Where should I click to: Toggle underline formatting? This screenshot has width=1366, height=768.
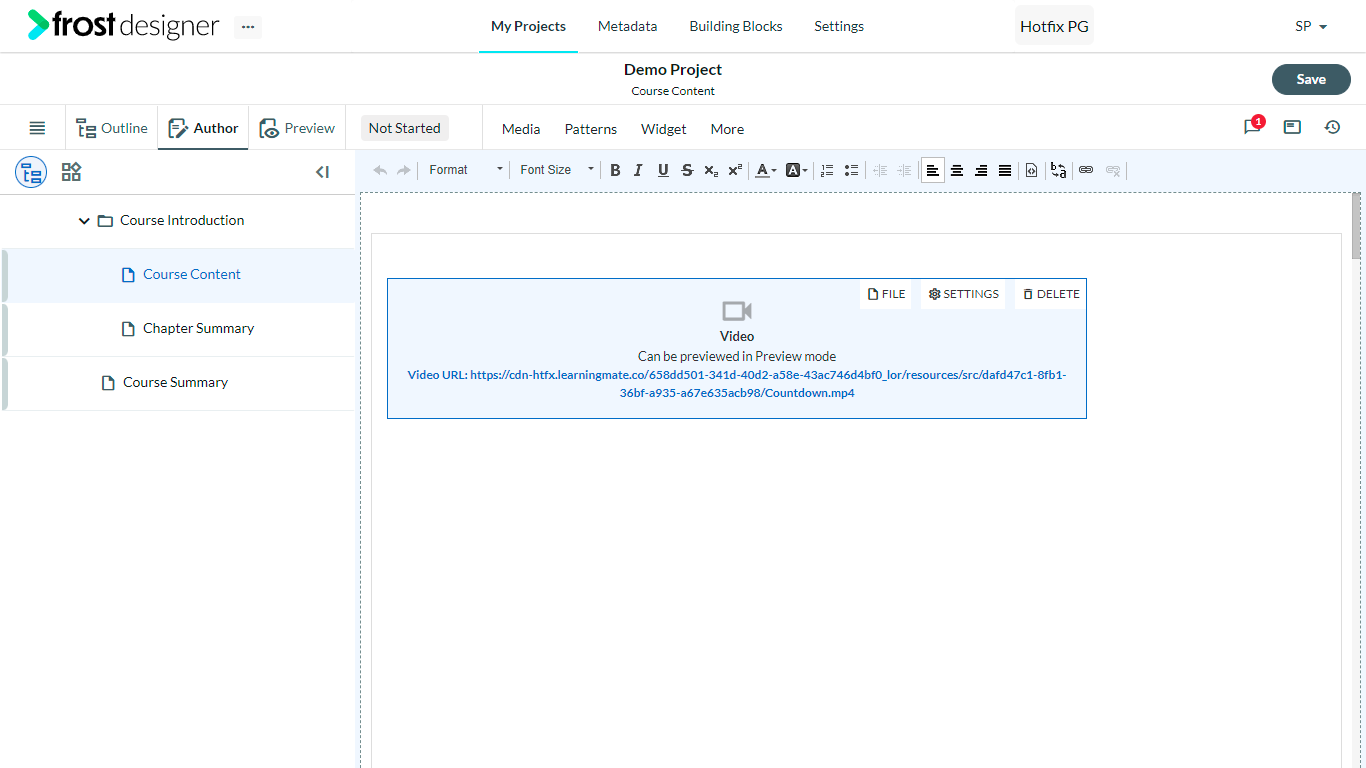tap(663, 170)
